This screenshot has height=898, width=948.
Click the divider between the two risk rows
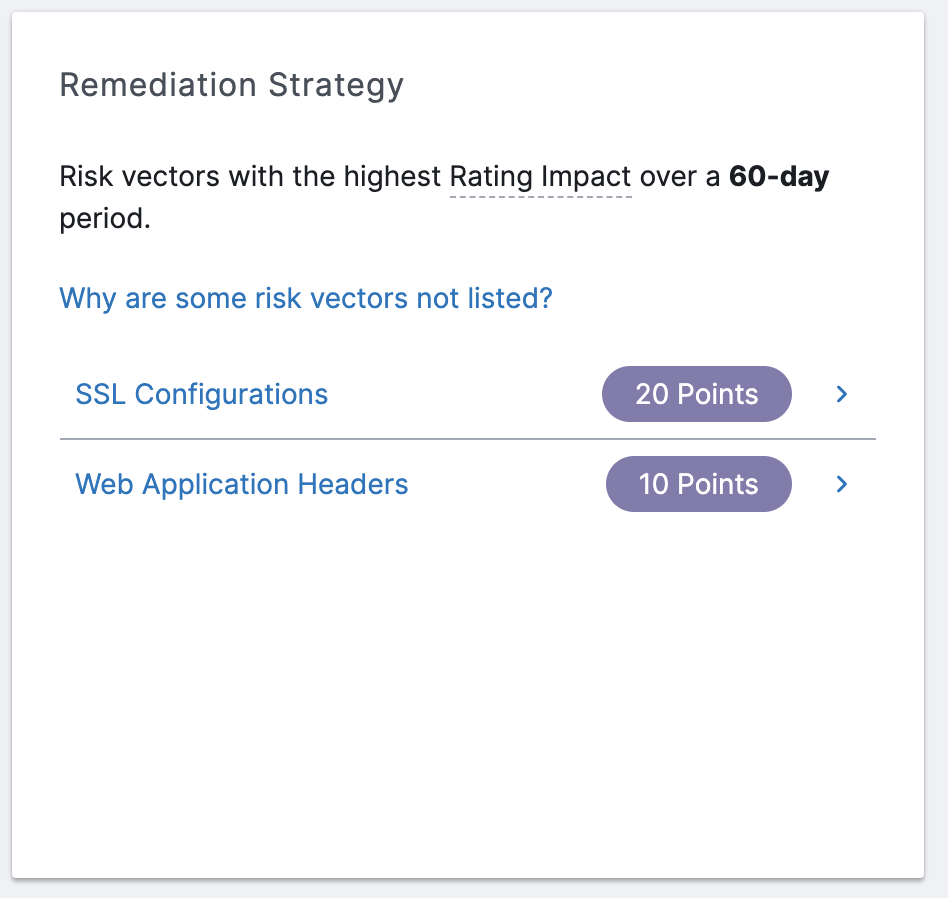pyautogui.click(x=469, y=439)
